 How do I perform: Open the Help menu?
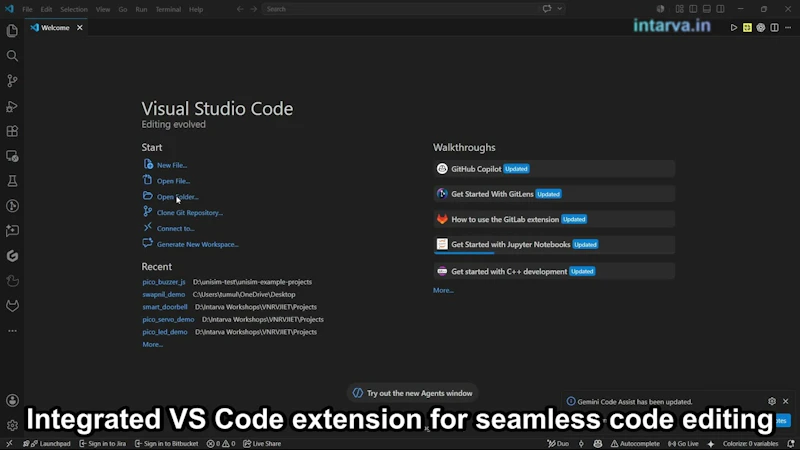(x=196, y=9)
